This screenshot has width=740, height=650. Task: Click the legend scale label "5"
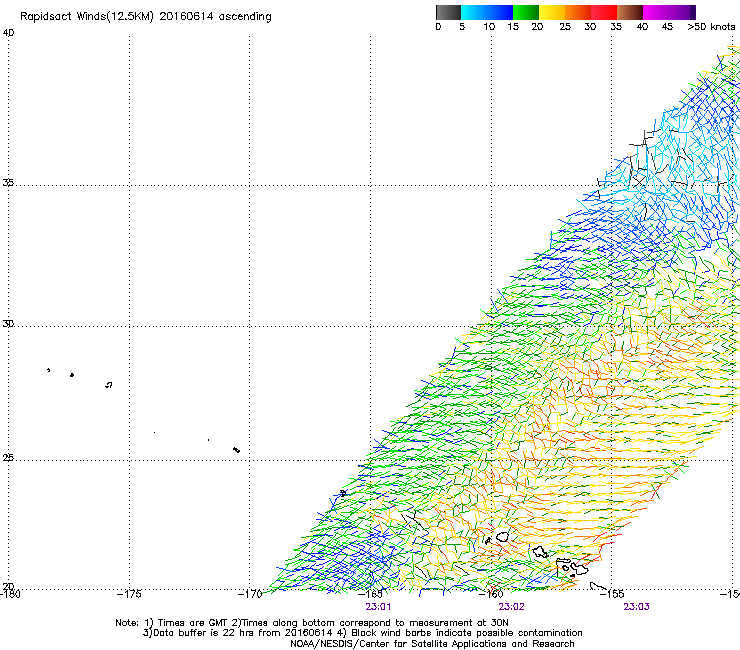point(462,27)
